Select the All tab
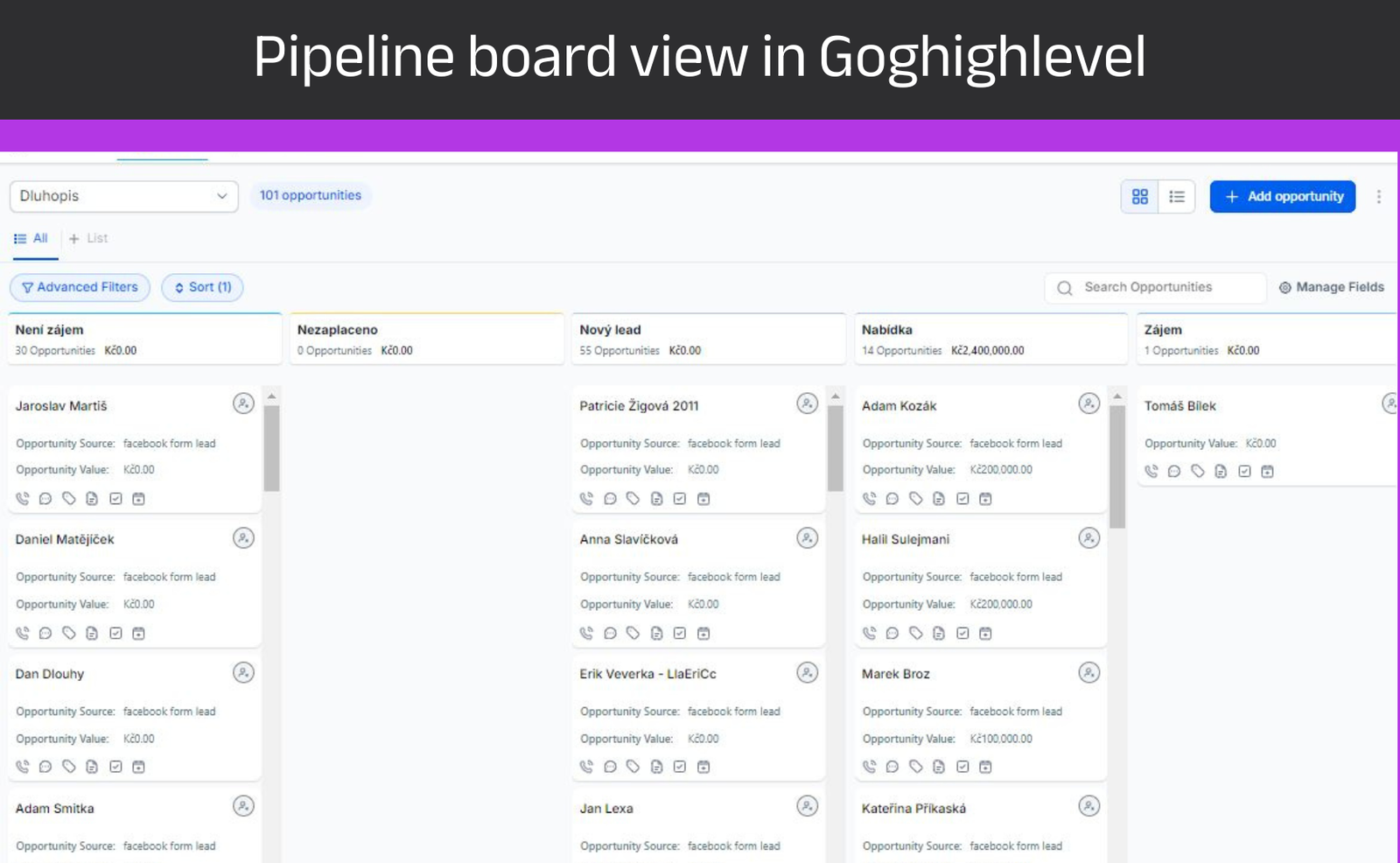 click(32, 238)
